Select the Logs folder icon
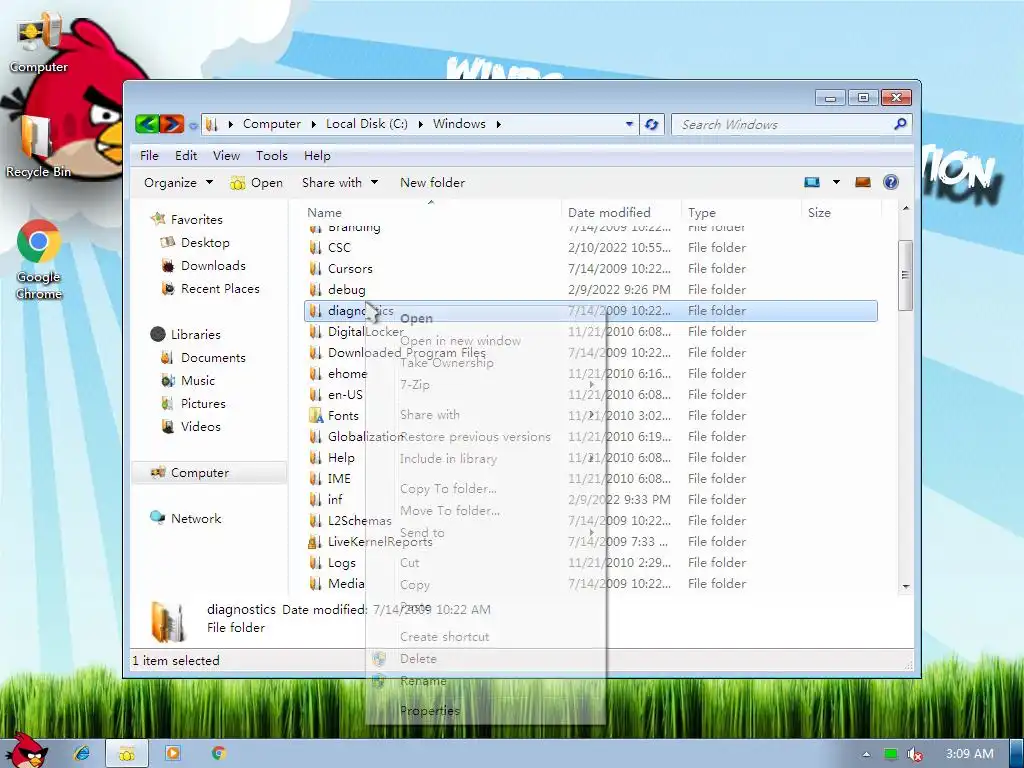This screenshot has width=1024, height=768. [x=315, y=562]
